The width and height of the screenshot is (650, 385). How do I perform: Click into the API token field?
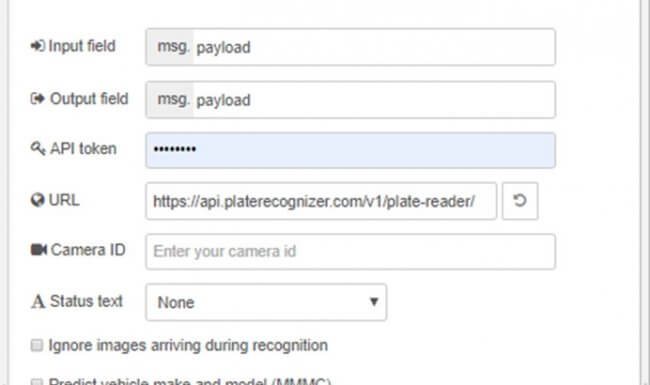(x=350, y=150)
